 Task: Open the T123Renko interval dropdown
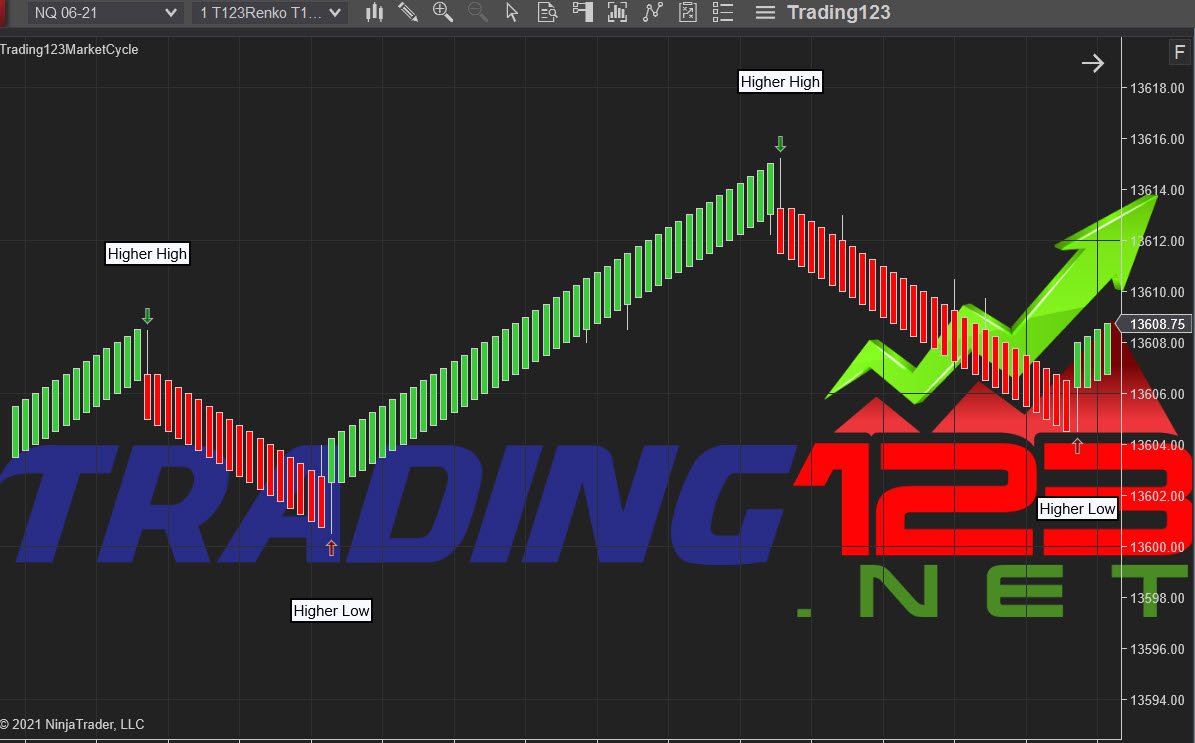(270, 13)
